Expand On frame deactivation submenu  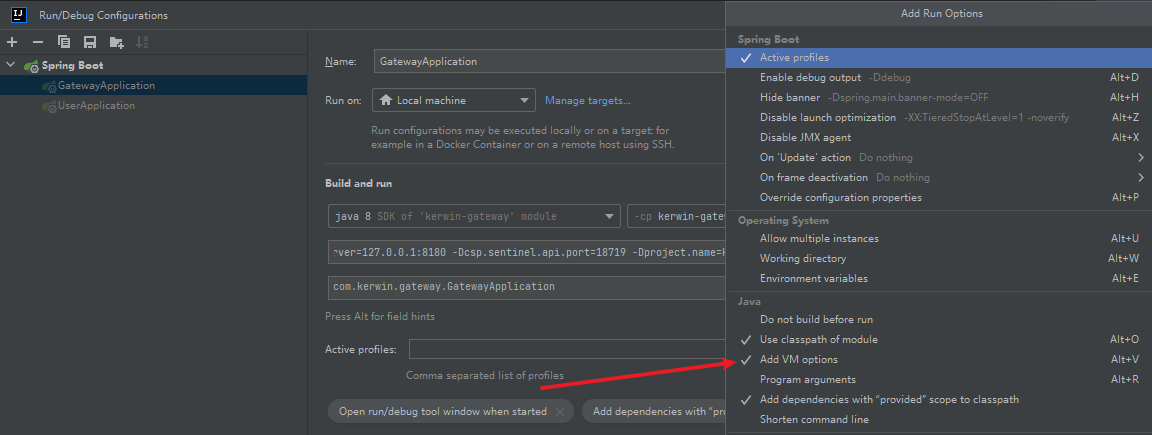coord(938,178)
